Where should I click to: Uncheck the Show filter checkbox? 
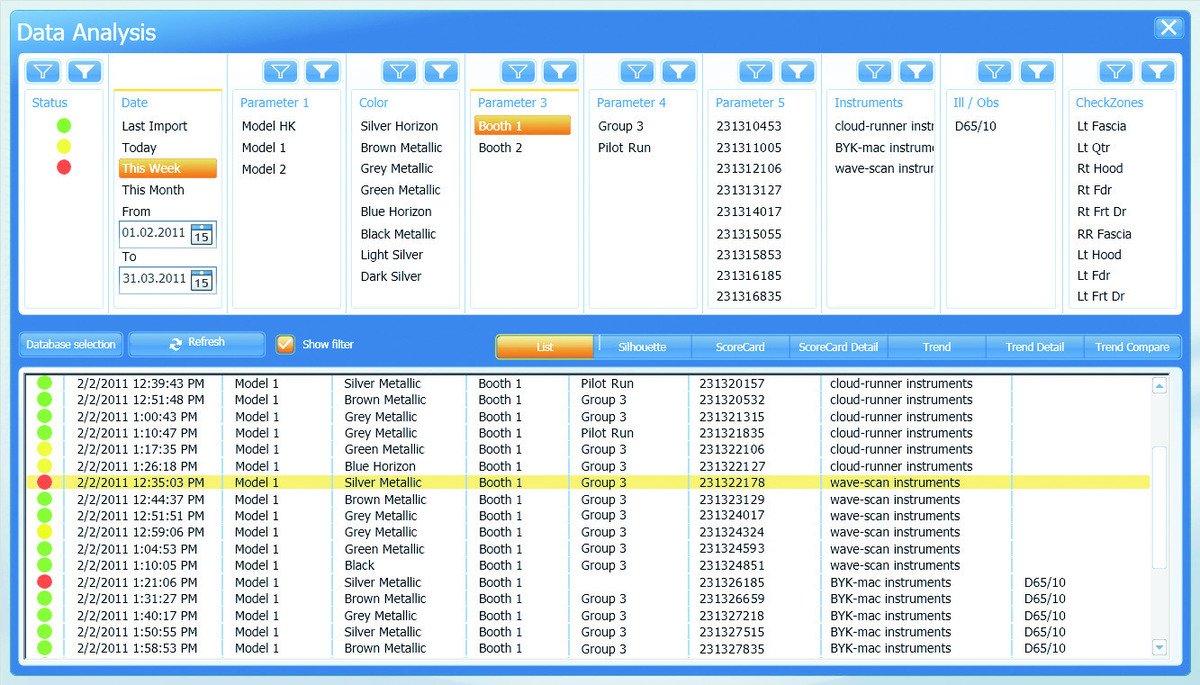point(285,344)
